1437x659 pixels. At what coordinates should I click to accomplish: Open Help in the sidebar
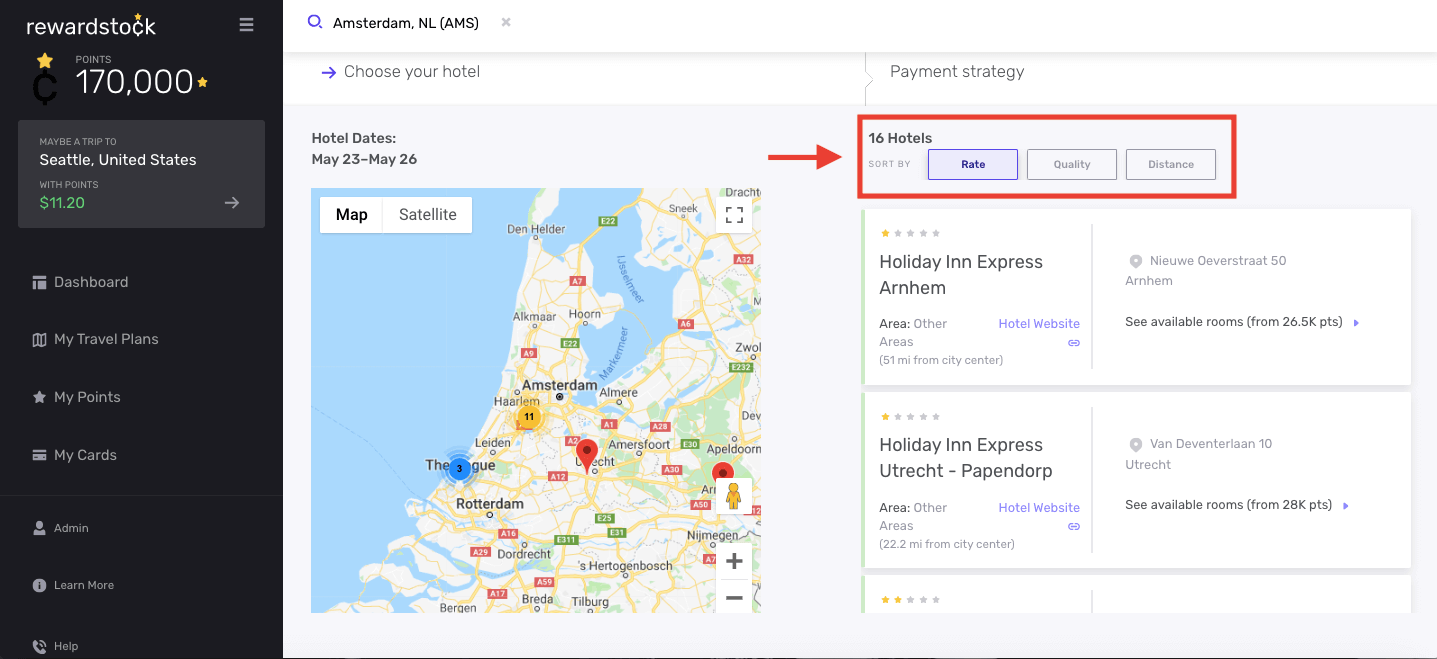(x=66, y=646)
